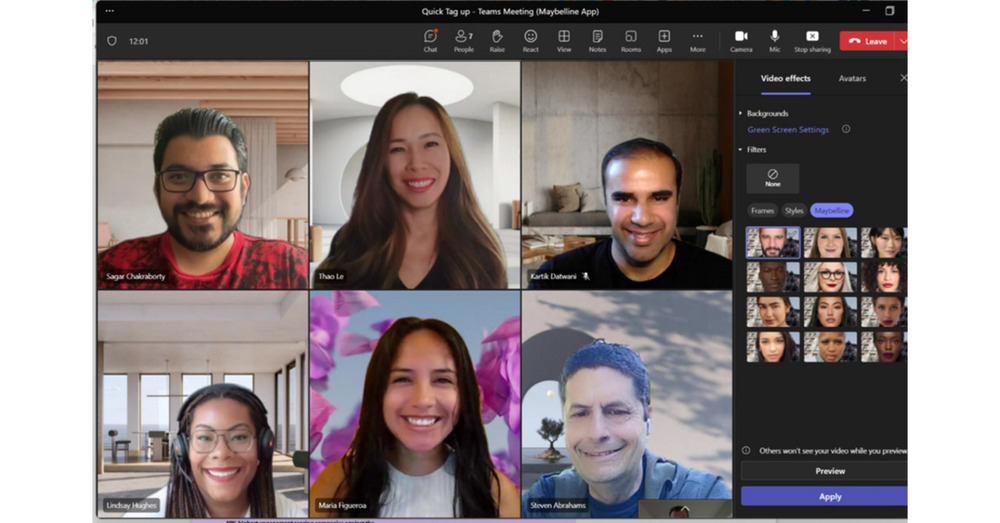Change the meeting View layout

(564, 41)
